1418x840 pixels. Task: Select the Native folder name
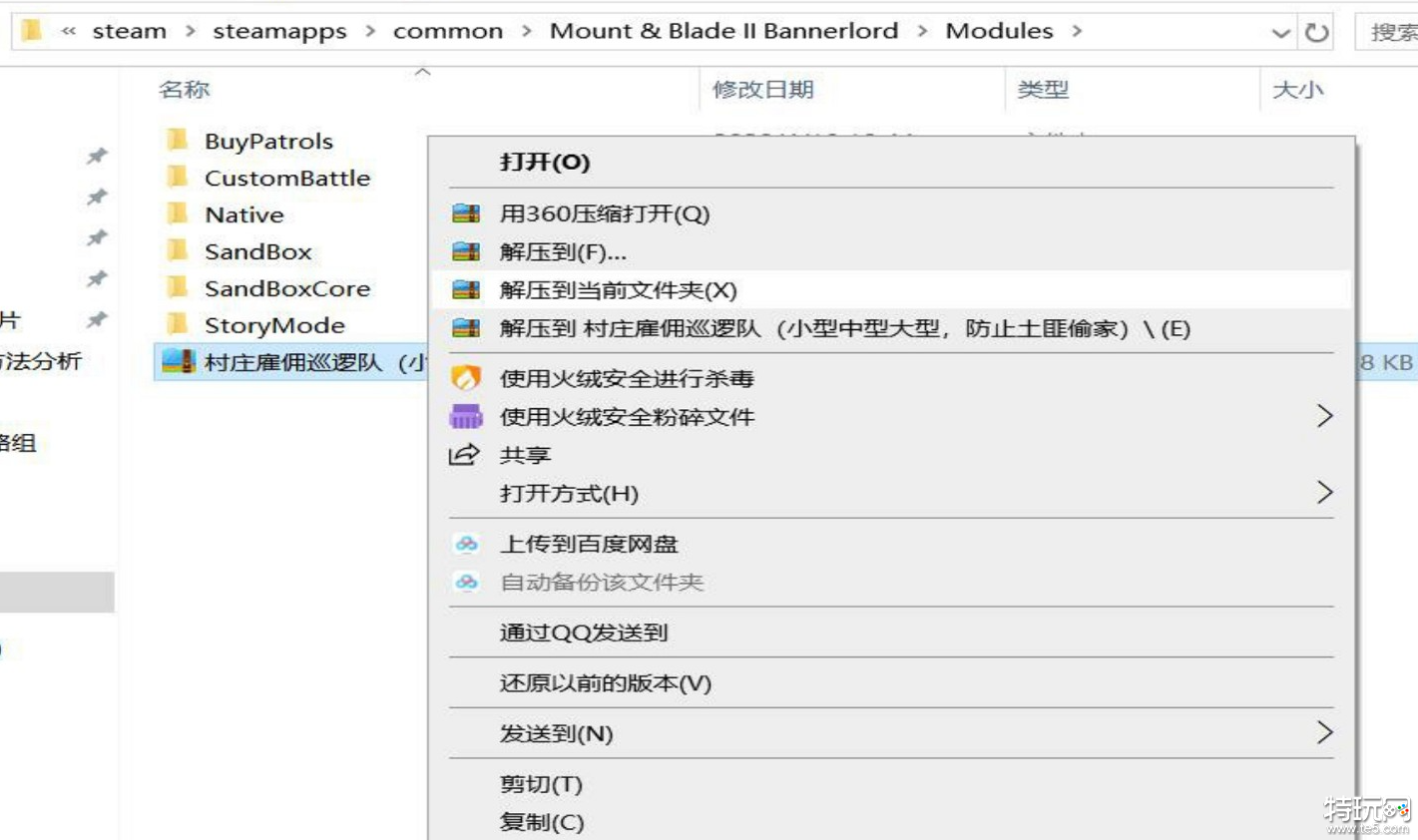tap(244, 214)
